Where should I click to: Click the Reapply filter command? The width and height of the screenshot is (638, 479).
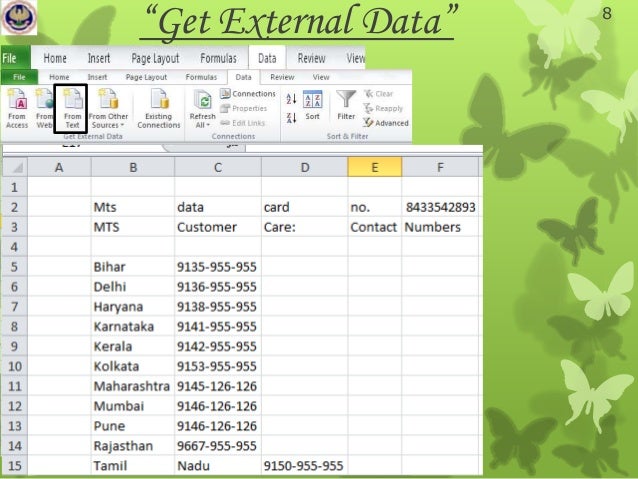pos(383,108)
